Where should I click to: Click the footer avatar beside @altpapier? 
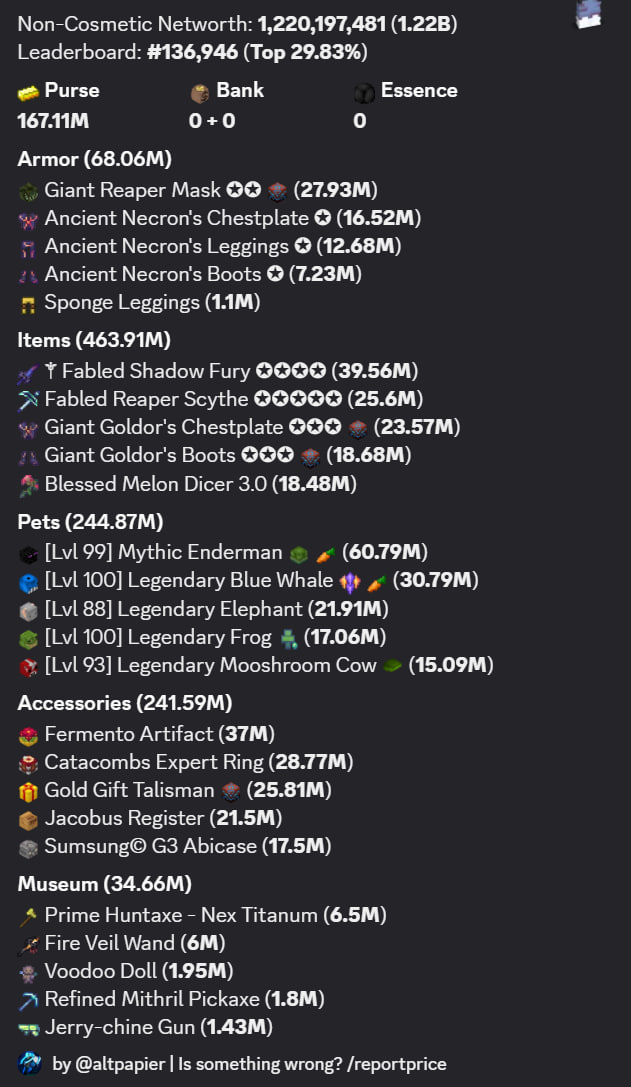[x=30, y=1063]
